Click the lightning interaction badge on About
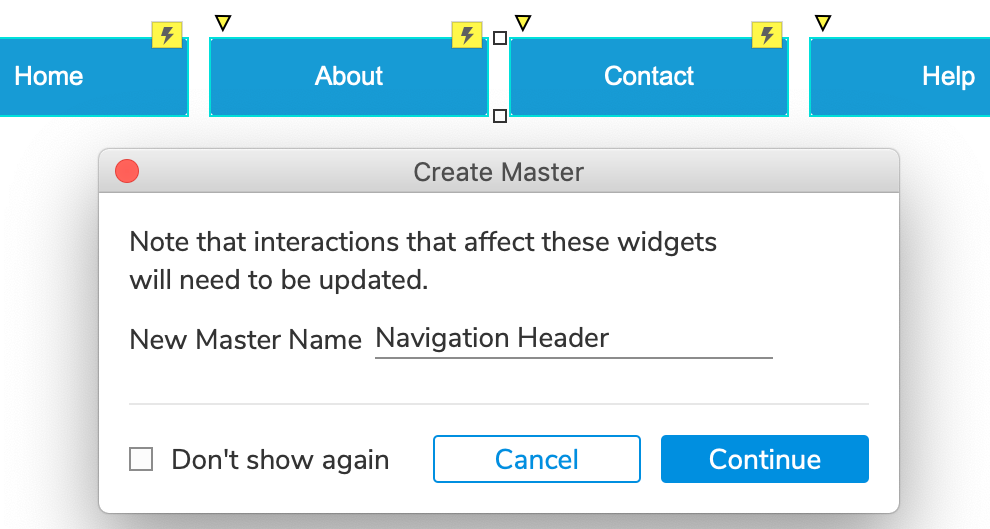The width and height of the screenshot is (990, 529). tap(467, 35)
